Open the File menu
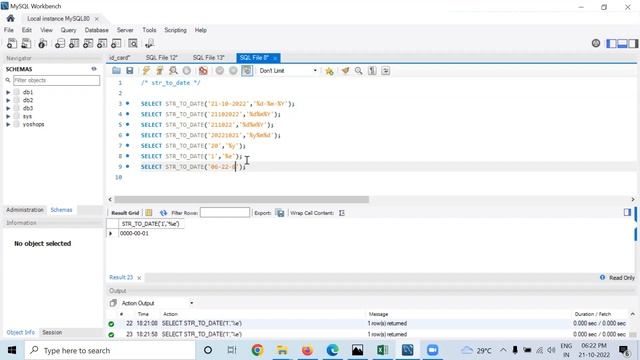The image size is (640, 360). click(x=9, y=30)
